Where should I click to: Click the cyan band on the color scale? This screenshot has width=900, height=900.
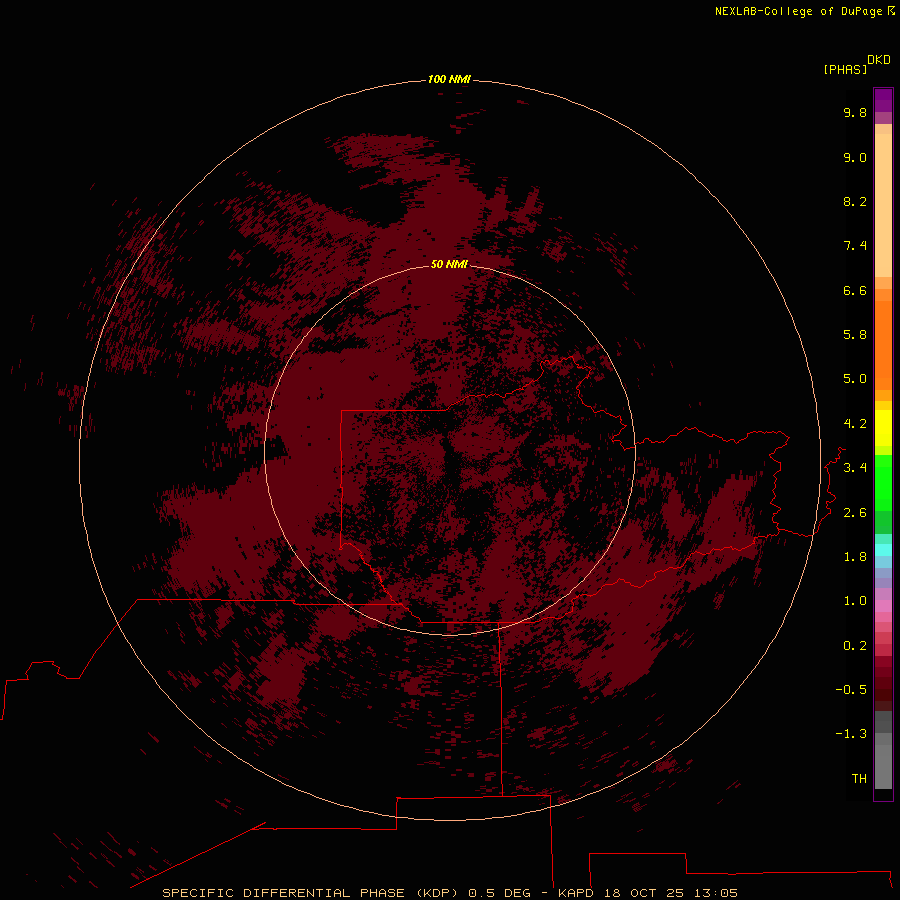click(883, 550)
